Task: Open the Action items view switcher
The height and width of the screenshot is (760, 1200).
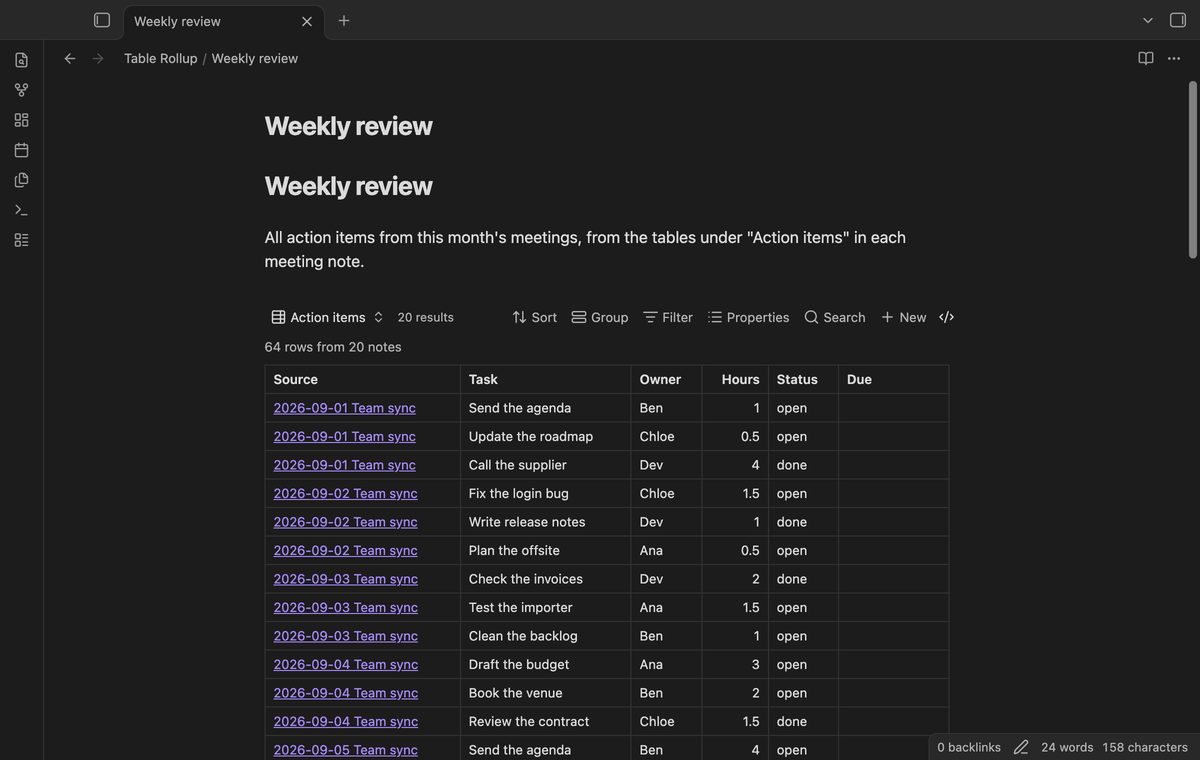Action: pos(328,317)
